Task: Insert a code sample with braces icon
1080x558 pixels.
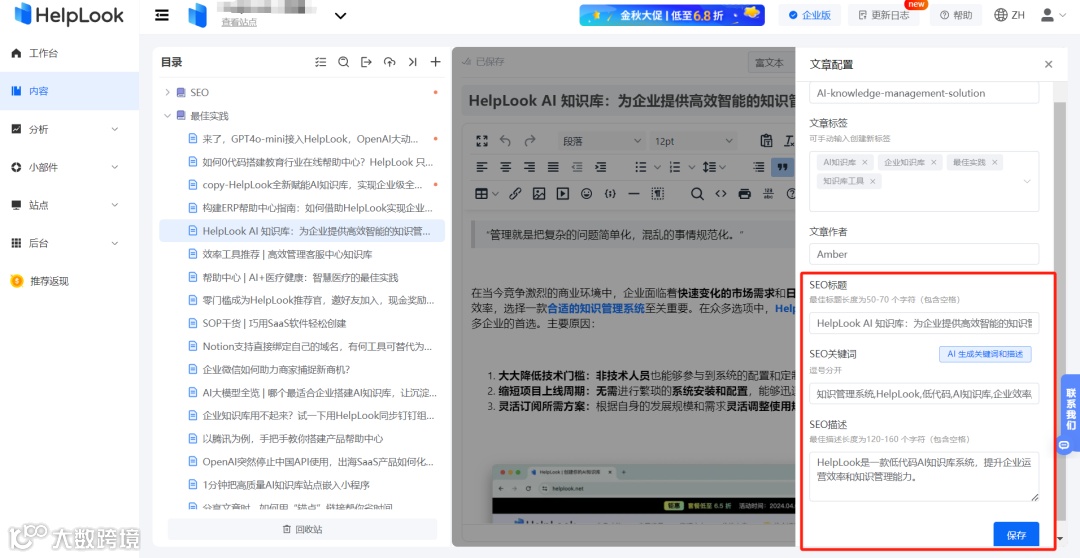Action: point(610,194)
